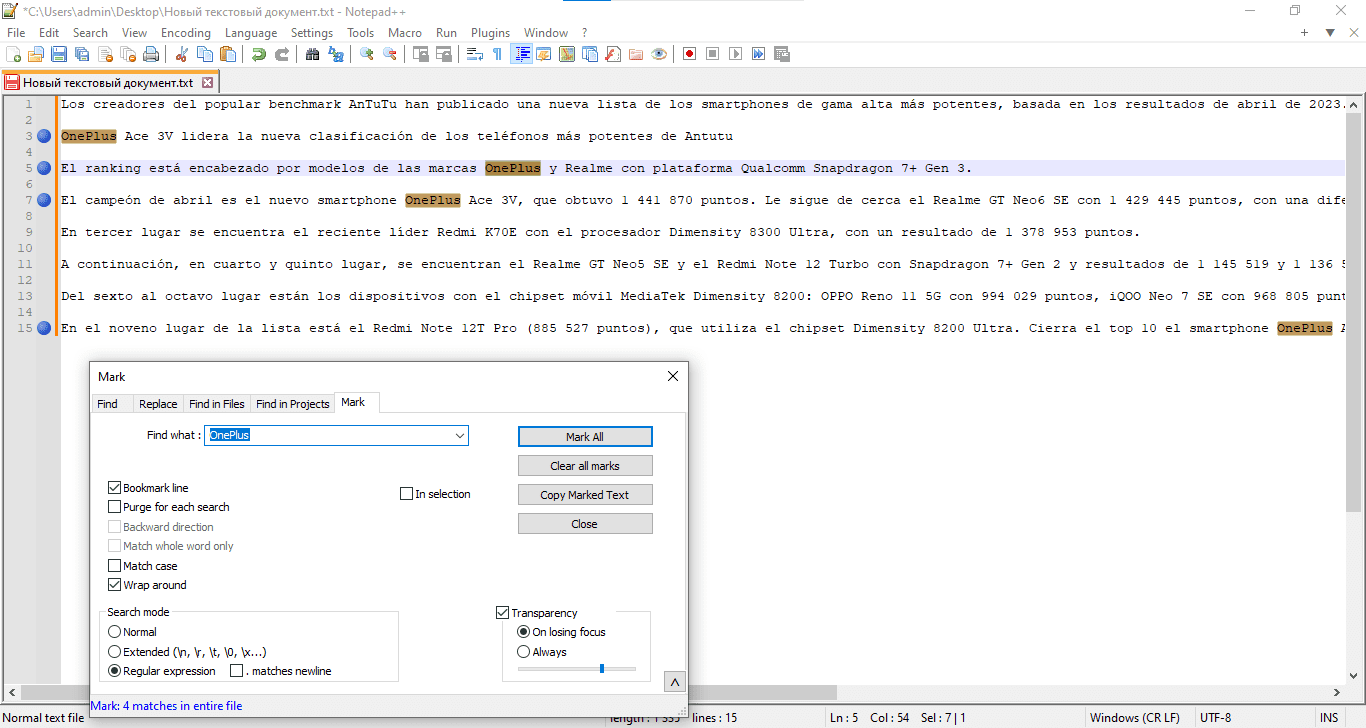Click Windows (CR LF) in the status bar
Viewport: 1366px width, 728px height.
click(1134, 718)
